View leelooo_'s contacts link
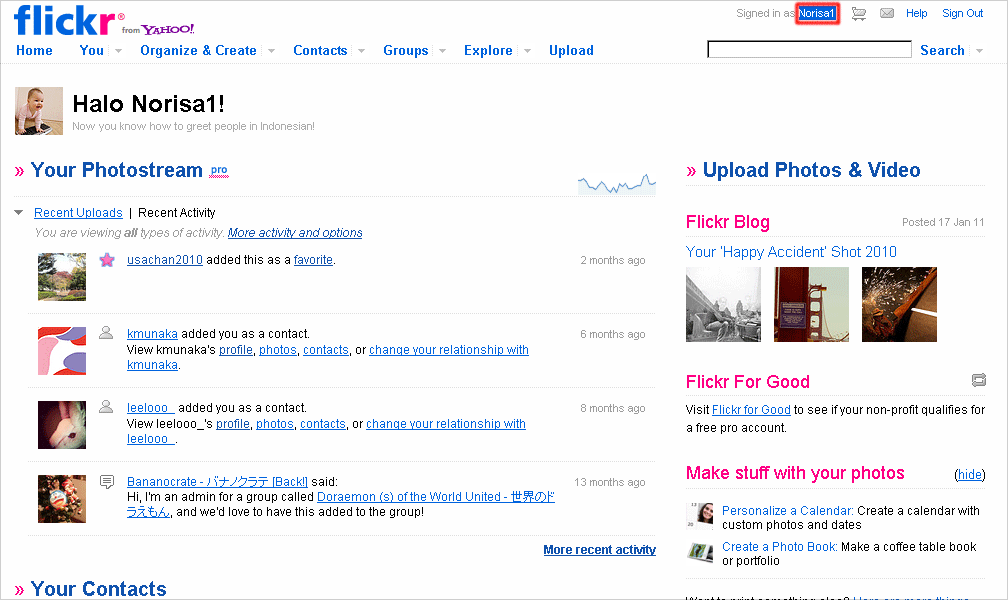Screen dimensions: 1008x600 point(323,423)
